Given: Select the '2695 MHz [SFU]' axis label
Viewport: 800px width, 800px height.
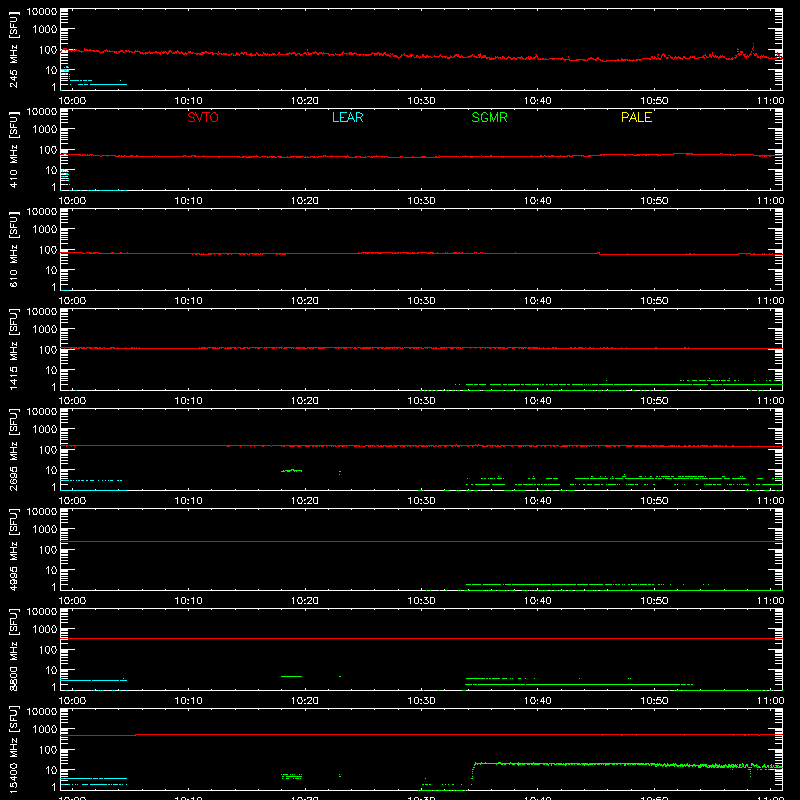Looking at the screenshot, I should coord(14,449).
